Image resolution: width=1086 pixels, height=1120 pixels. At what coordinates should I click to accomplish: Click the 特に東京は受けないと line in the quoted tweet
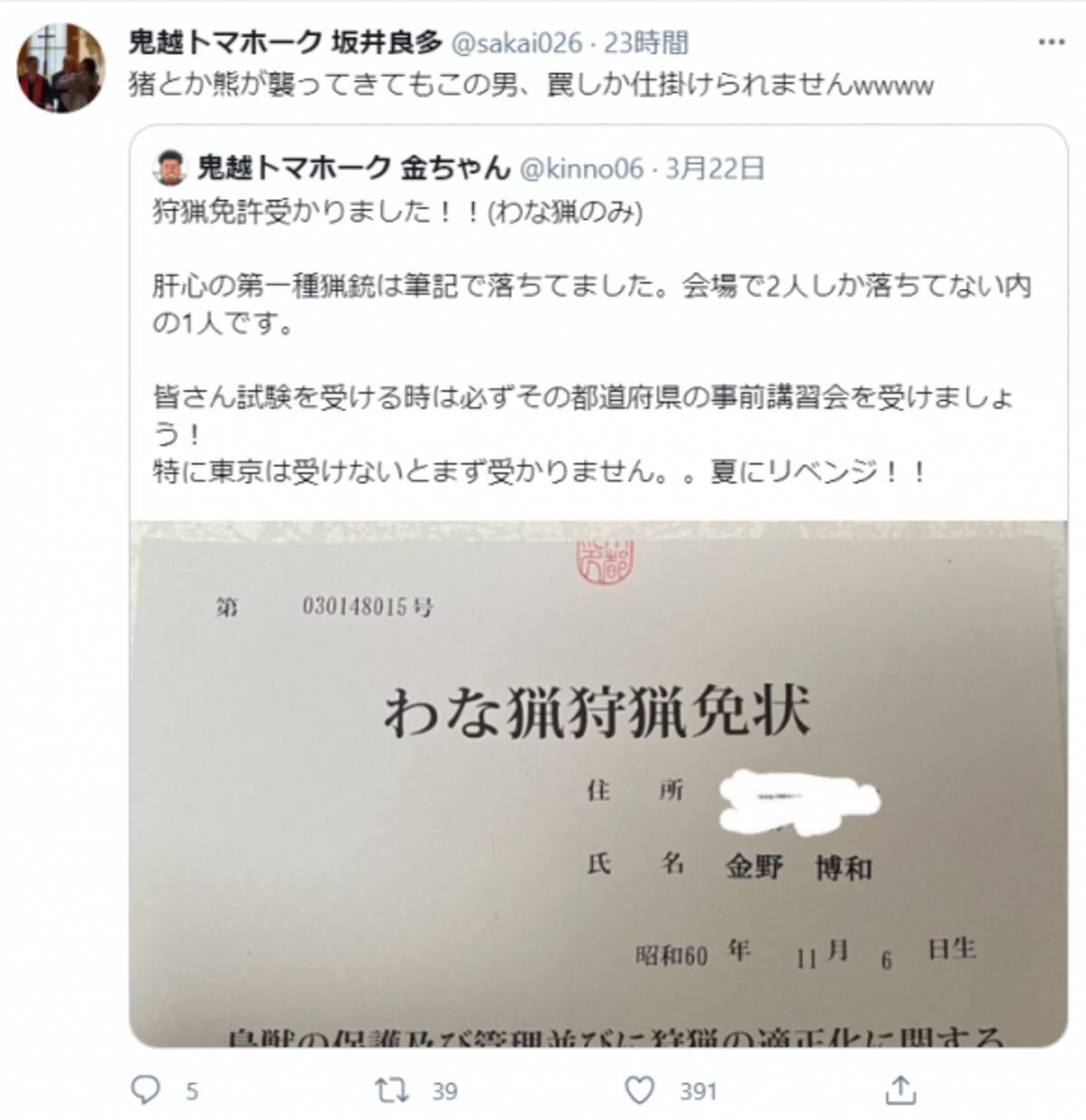(539, 472)
